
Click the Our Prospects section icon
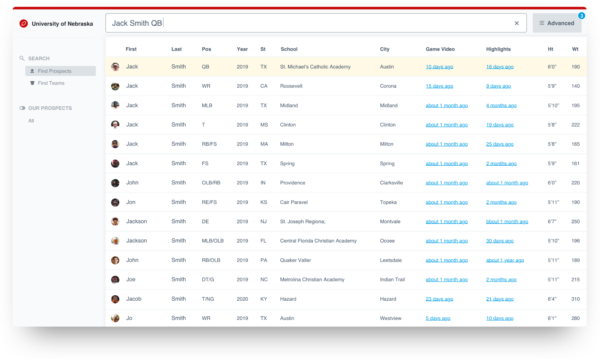point(22,108)
